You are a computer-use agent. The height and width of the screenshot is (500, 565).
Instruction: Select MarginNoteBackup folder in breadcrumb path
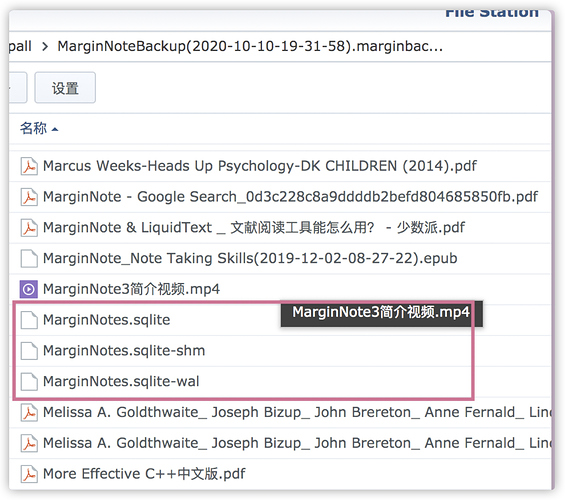point(250,46)
